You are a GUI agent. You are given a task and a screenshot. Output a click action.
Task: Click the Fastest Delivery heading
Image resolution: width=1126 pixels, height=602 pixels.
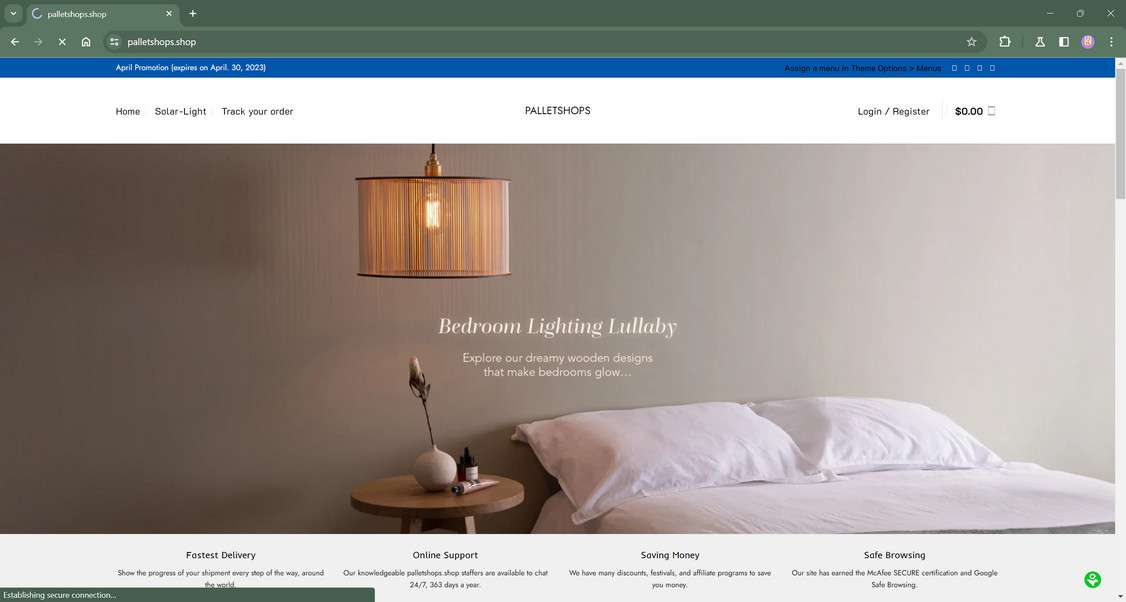(220, 555)
